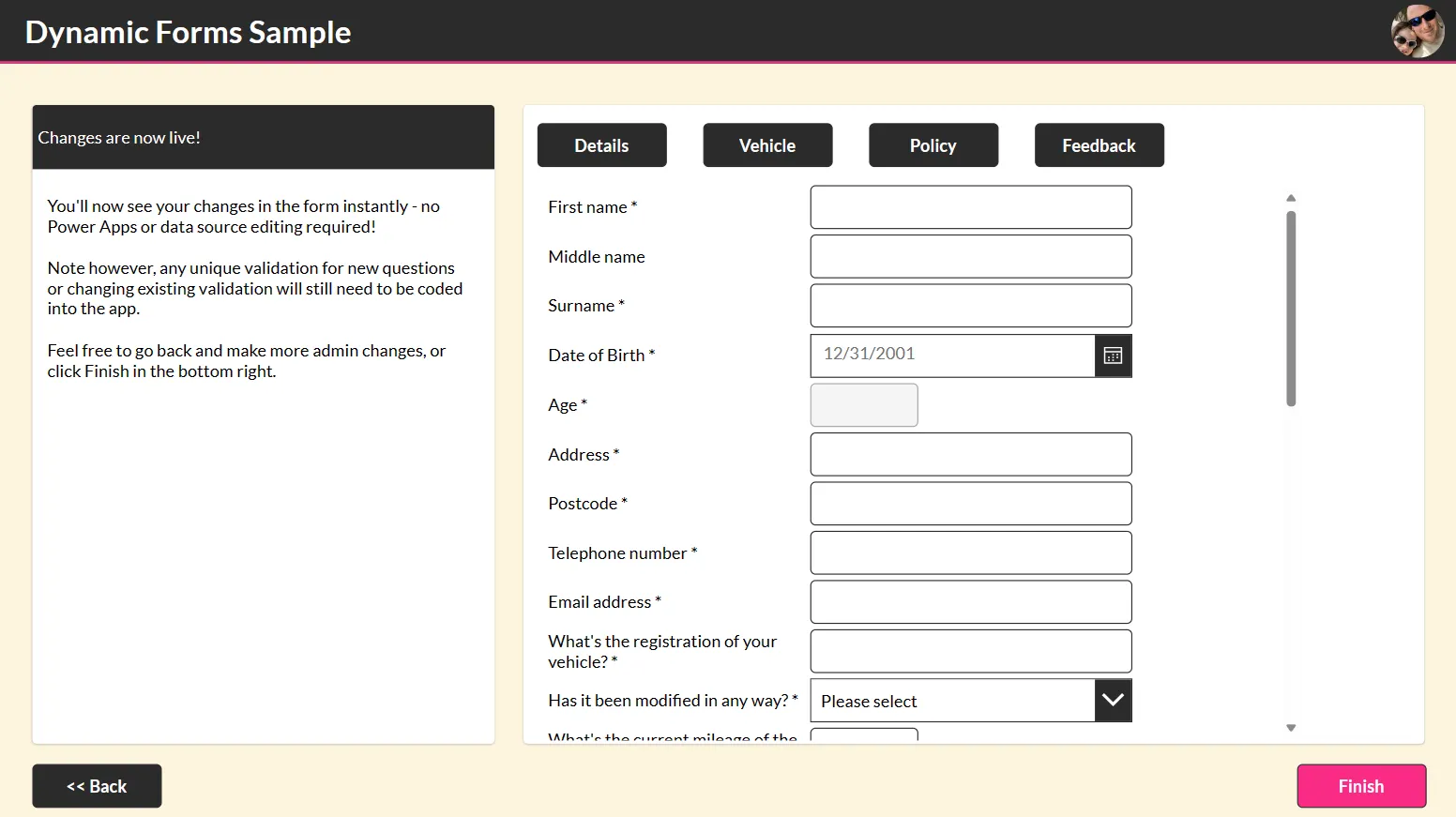Click the Postcode input box
This screenshot has width=1456, height=817.
(x=971, y=504)
